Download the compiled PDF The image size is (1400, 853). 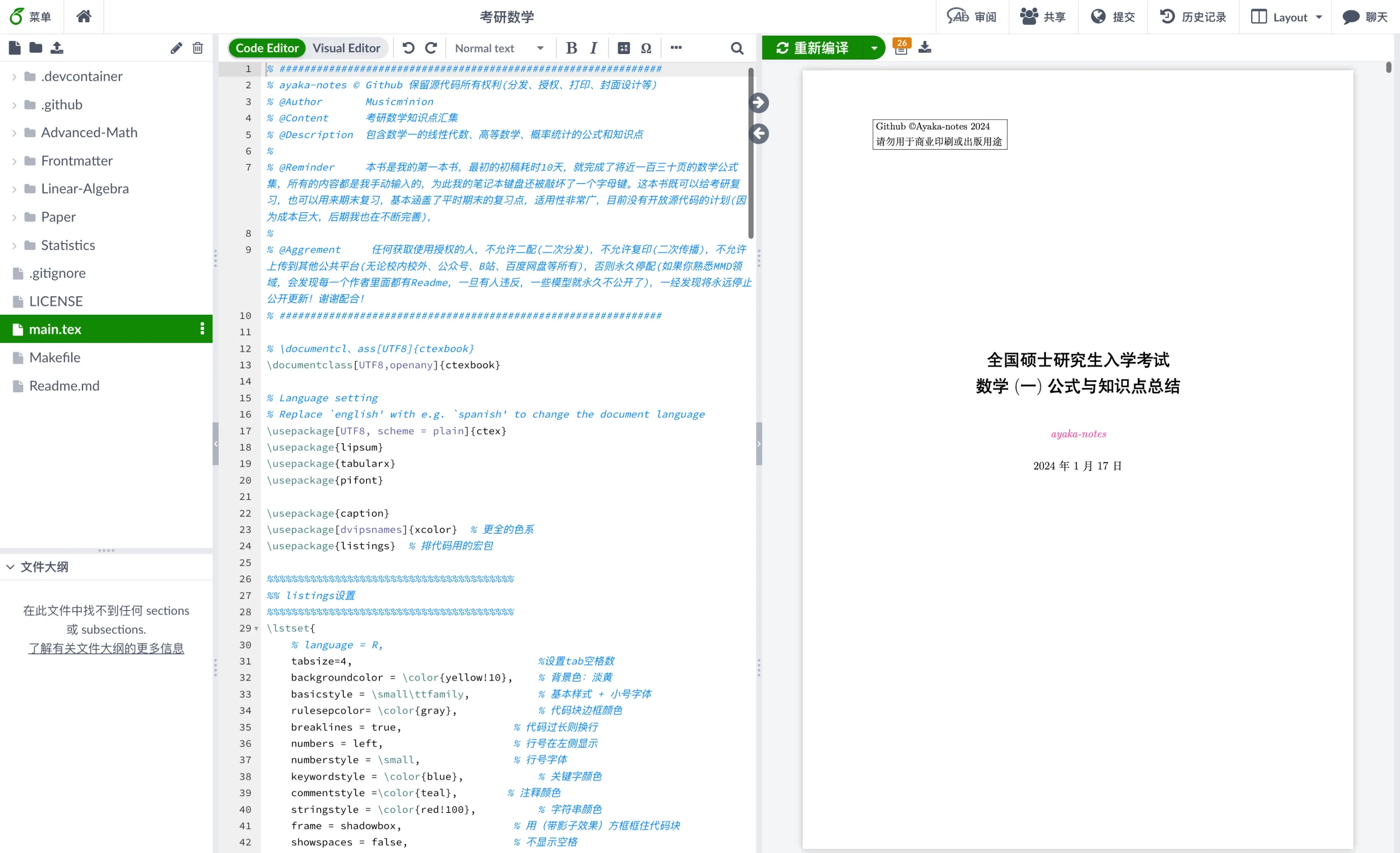pyautogui.click(x=925, y=47)
